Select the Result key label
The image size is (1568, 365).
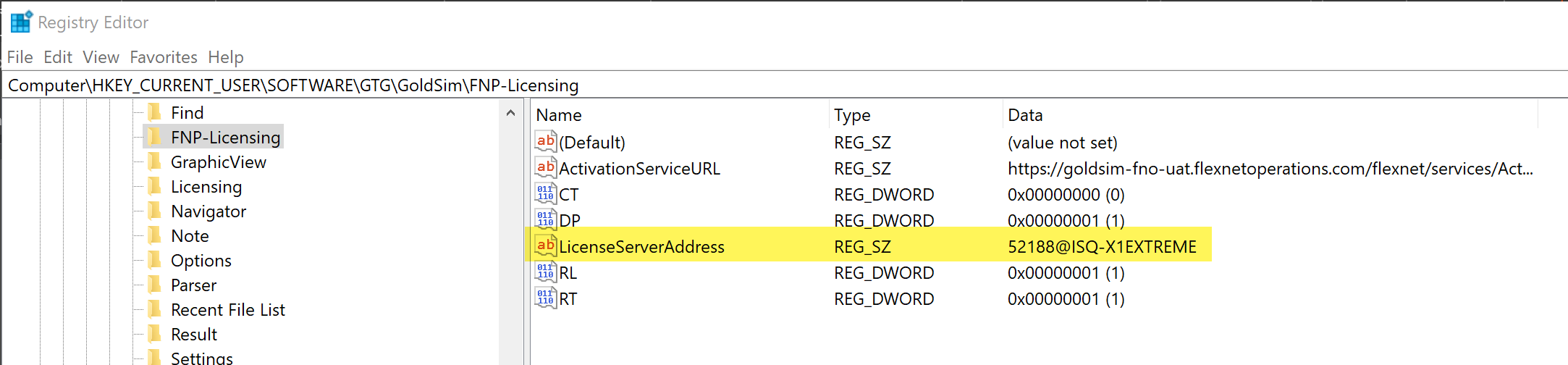tap(194, 335)
